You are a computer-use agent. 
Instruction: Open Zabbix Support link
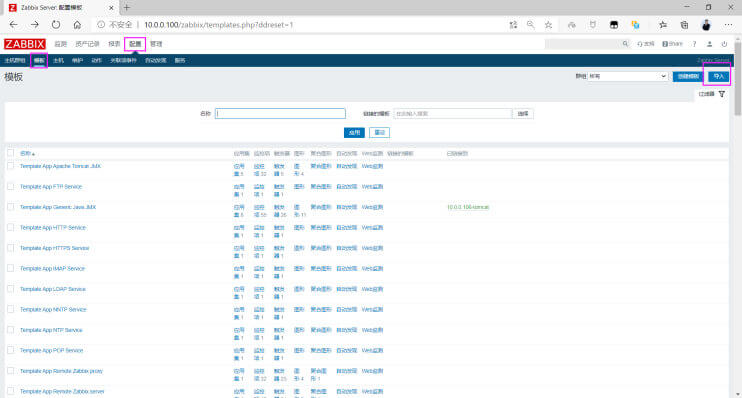pyautogui.click(x=645, y=44)
